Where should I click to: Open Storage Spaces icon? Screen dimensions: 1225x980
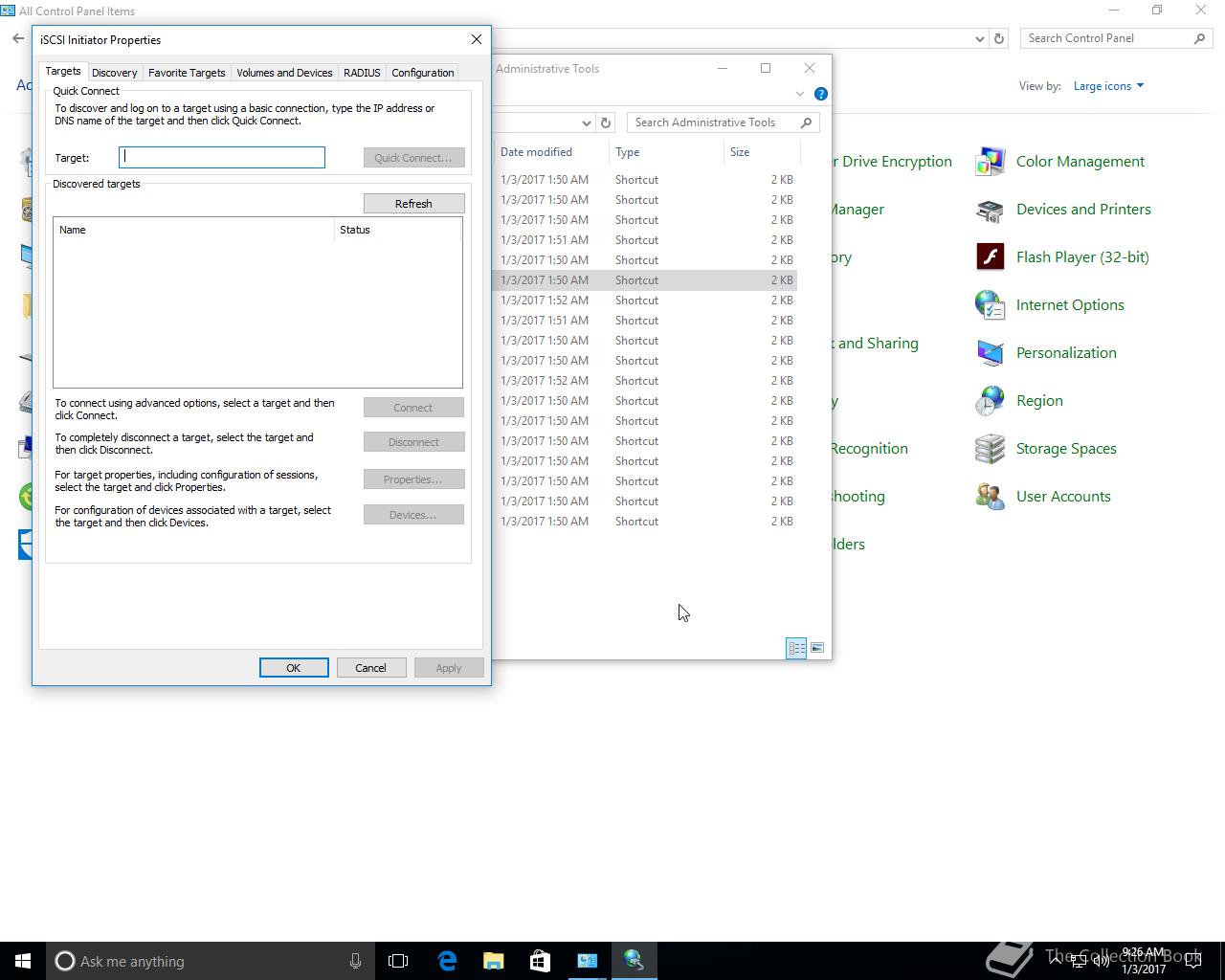pos(990,449)
